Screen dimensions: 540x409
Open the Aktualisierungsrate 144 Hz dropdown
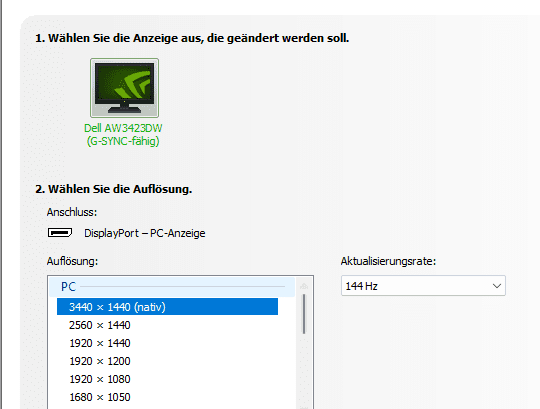click(x=423, y=286)
